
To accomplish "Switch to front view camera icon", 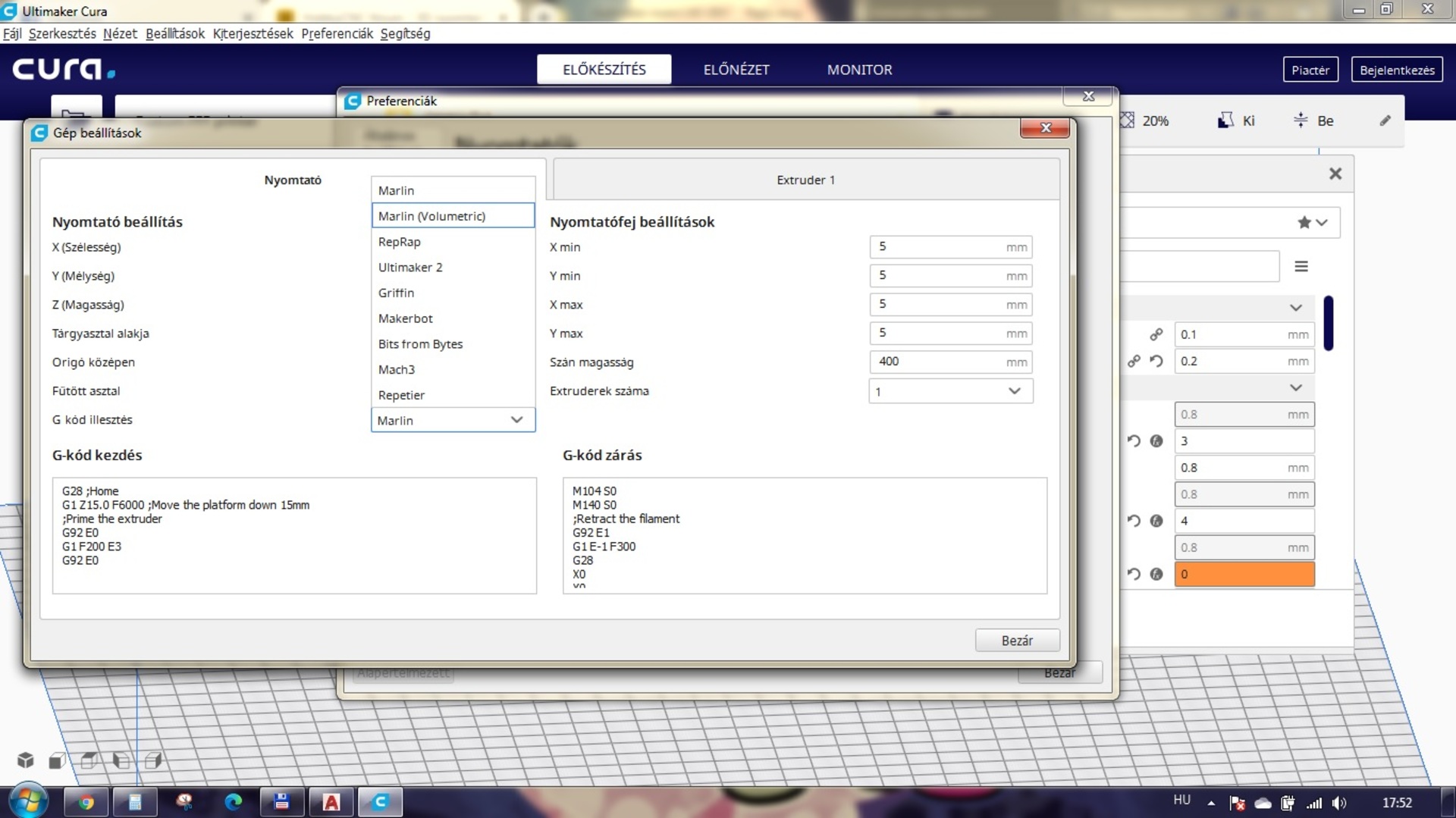I will point(57,760).
